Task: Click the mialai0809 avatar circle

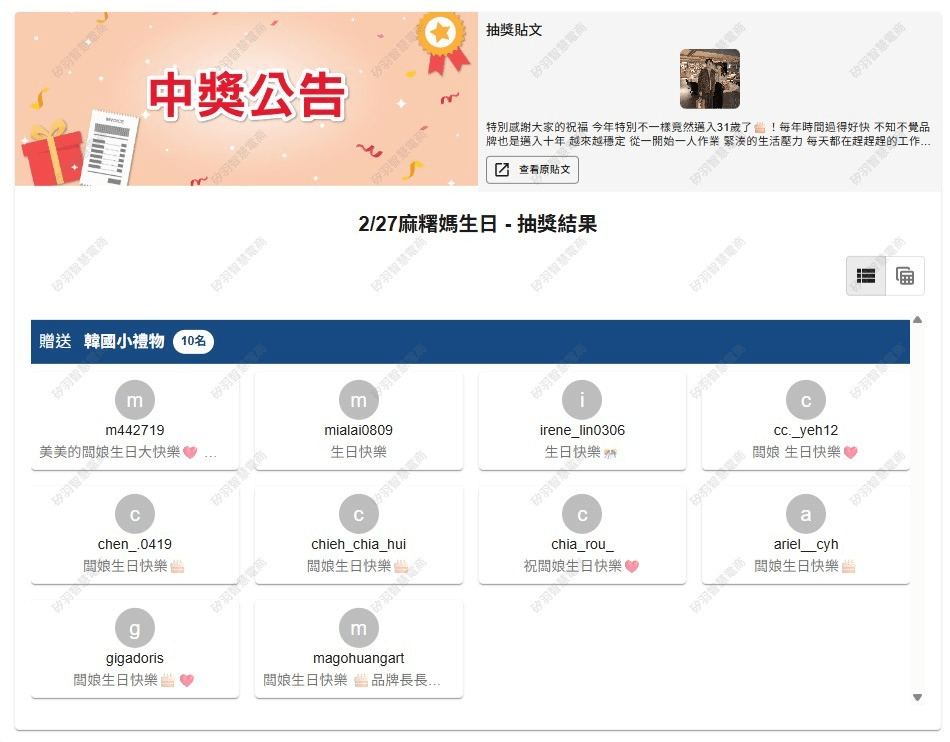Action: (x=359, y=400)
